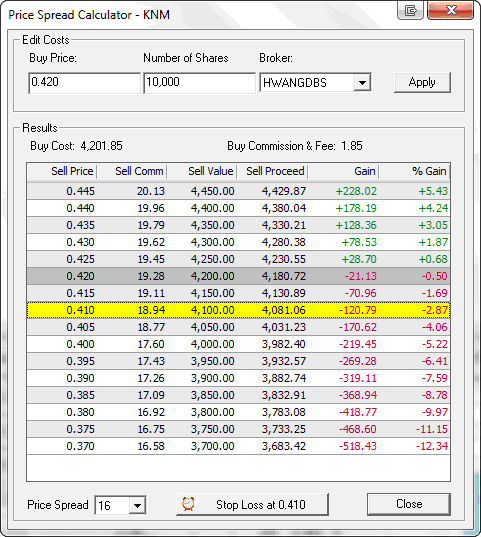Sort by the Sell Comm column header
Image resolution: width=481 pixels, height=537 pixels.
coord(132,171)
